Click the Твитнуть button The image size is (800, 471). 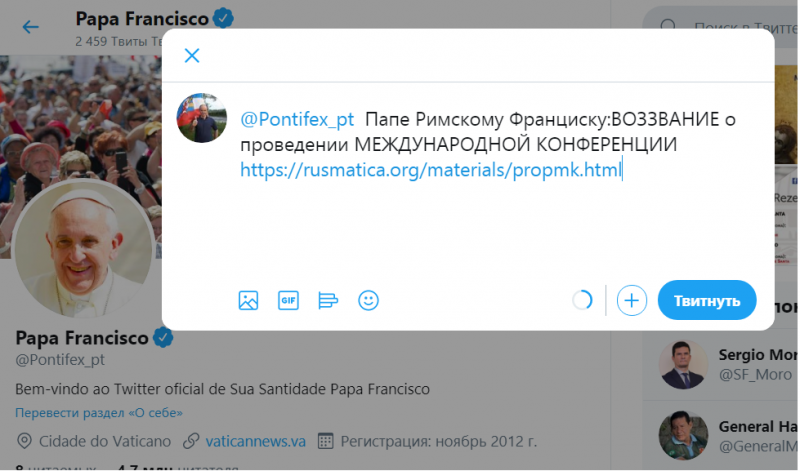click(x=707, y=301)
